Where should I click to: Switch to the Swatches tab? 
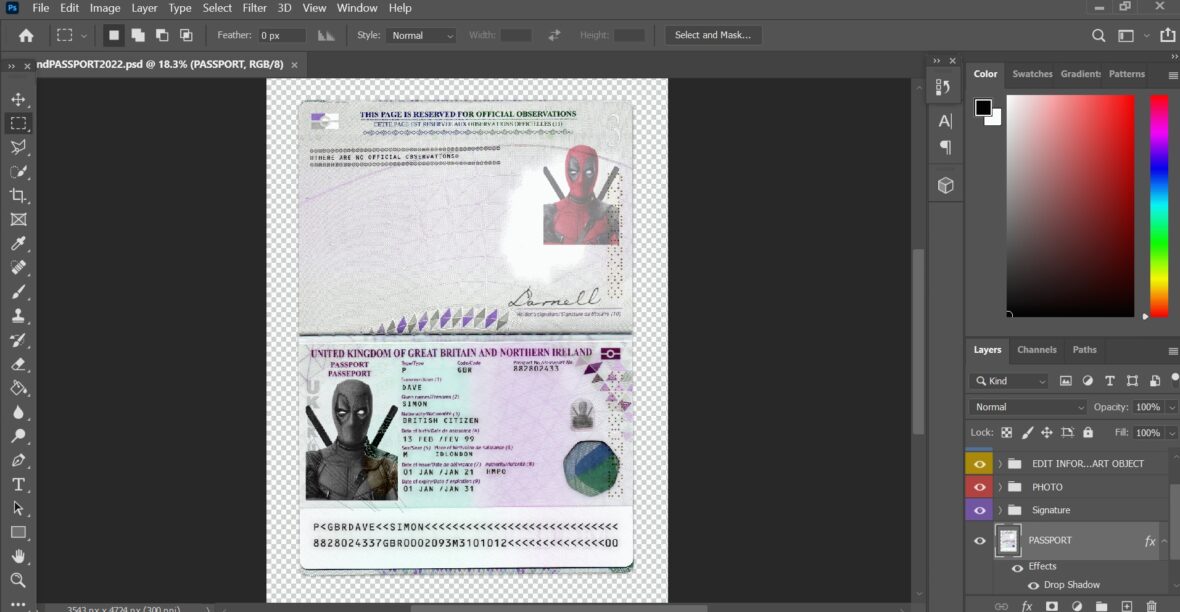click(x=1032, y=74)
